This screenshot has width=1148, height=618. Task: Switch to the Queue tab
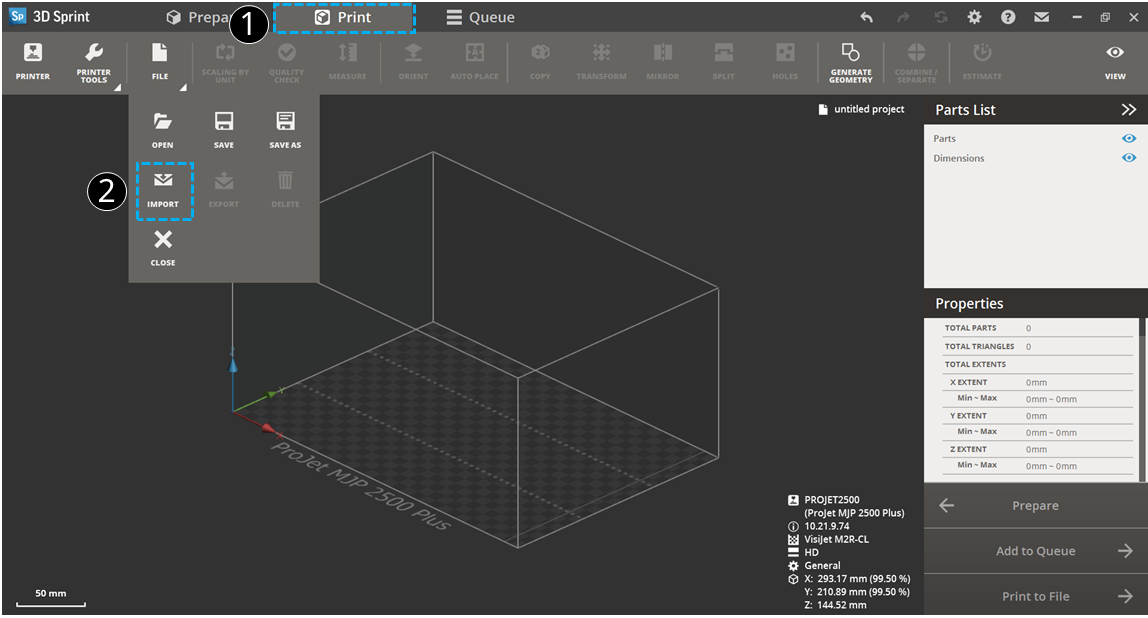click(481, 17)
